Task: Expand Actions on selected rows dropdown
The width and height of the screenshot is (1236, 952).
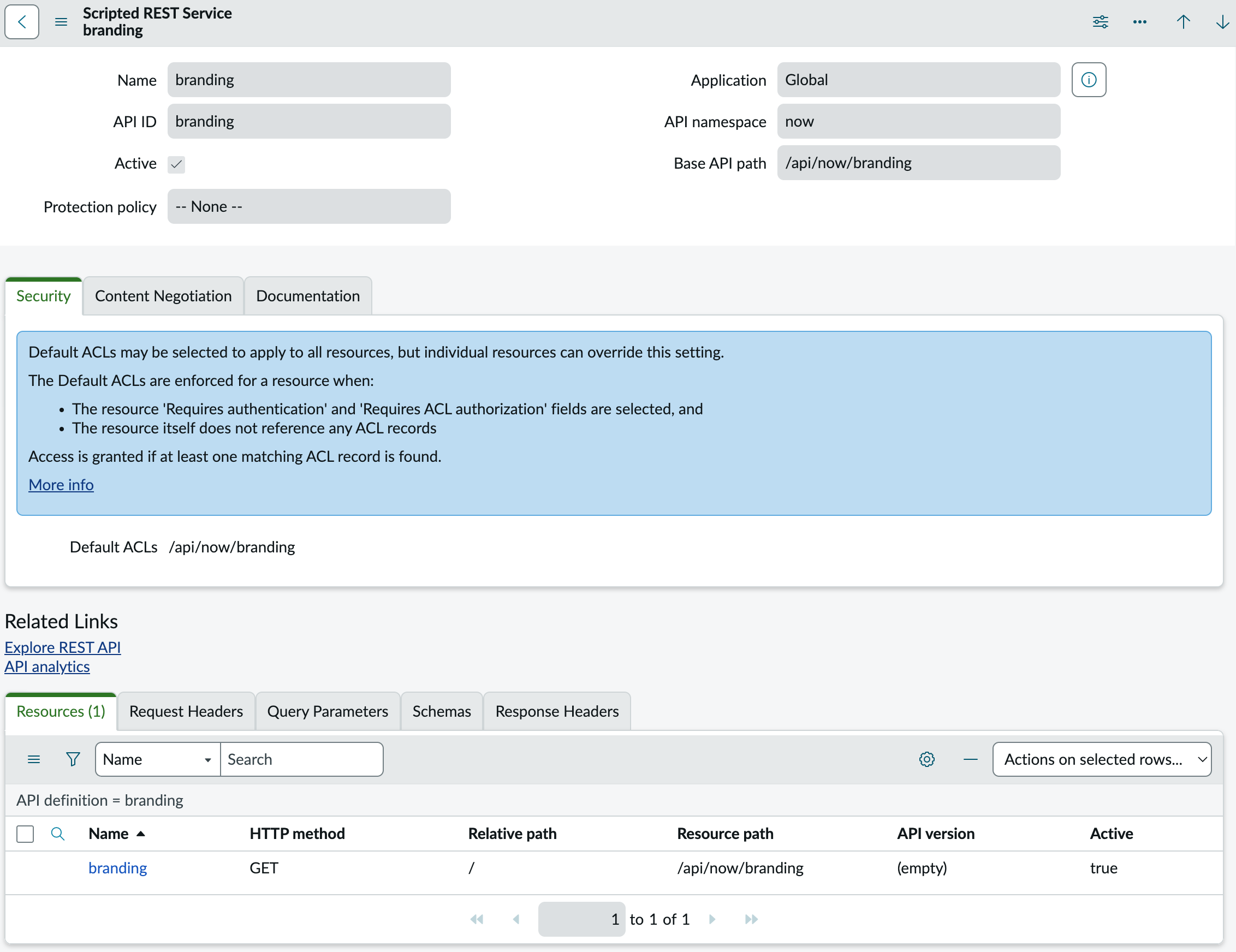Action: [1101, 759]
